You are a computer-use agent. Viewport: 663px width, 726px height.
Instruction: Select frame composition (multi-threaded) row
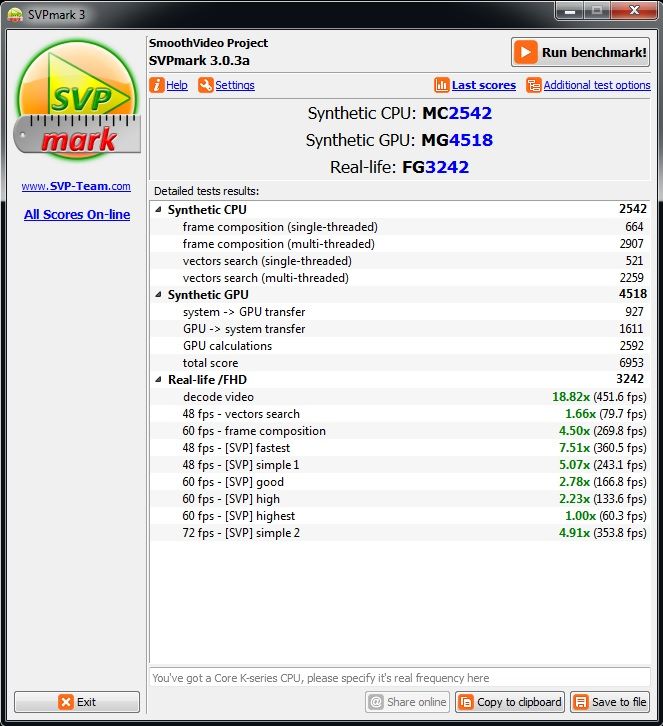pos(400,244)
